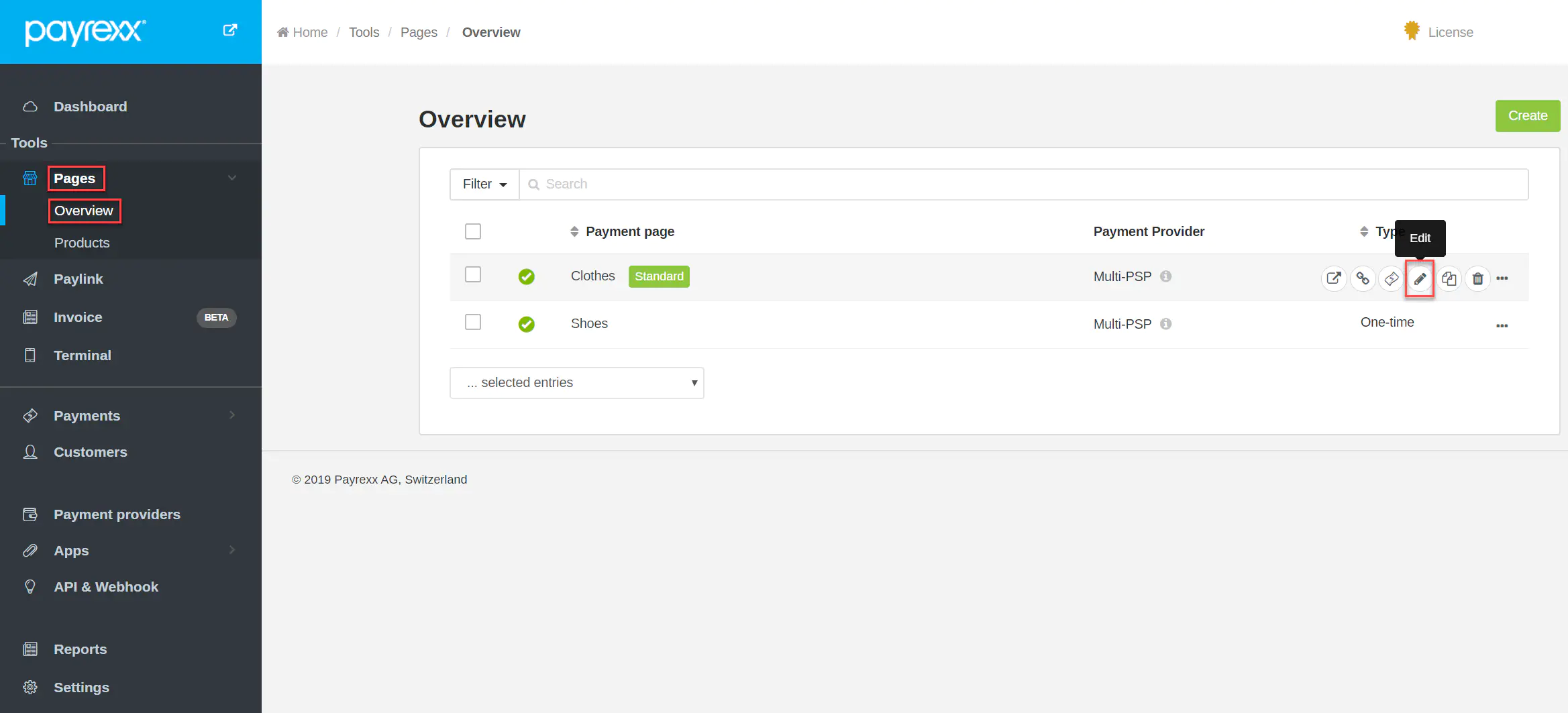Click the link icon in Clothes row
Screen dimensions: 1568x713
(x=1363, y=278)
